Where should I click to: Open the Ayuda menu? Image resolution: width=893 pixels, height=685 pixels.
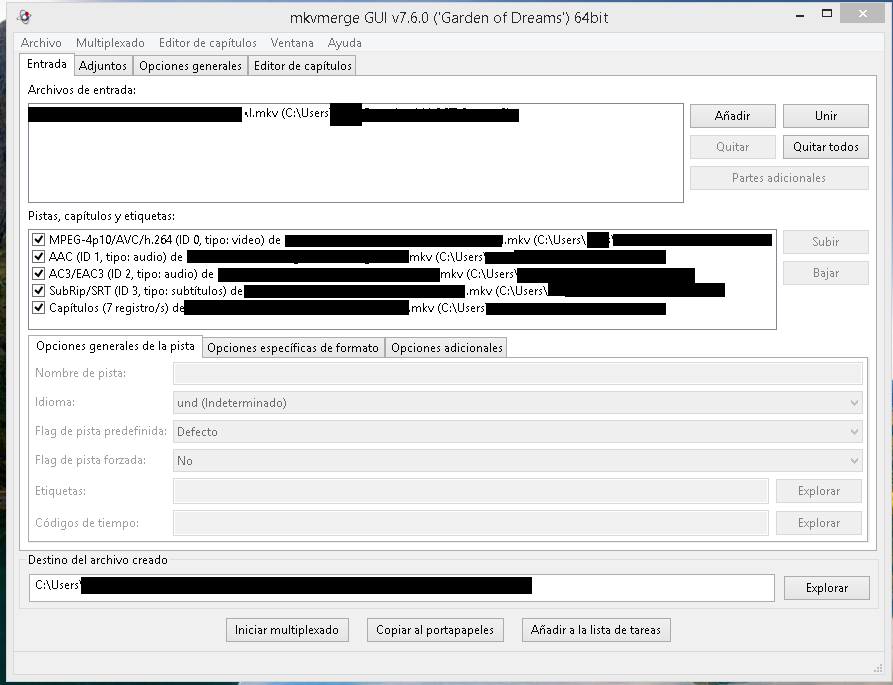tap(345, 43)
